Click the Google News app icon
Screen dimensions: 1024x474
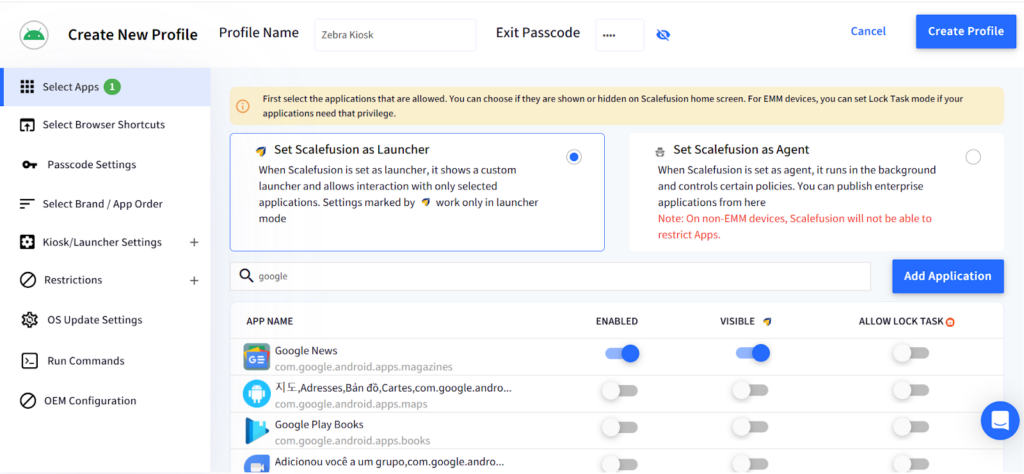coord(257,357)
